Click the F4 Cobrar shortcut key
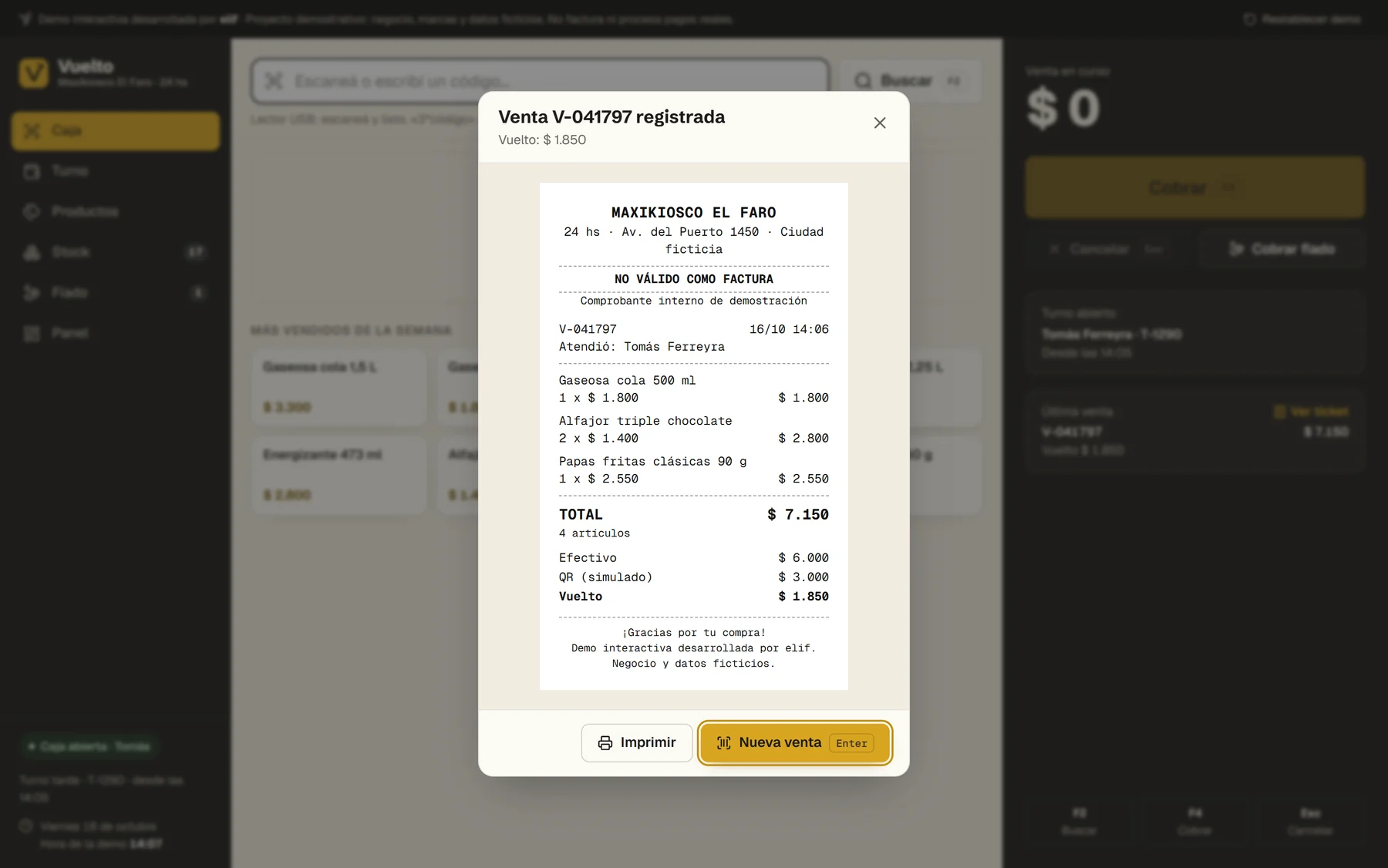Screen dimensions: 1388x868 tap(1194, 821)
